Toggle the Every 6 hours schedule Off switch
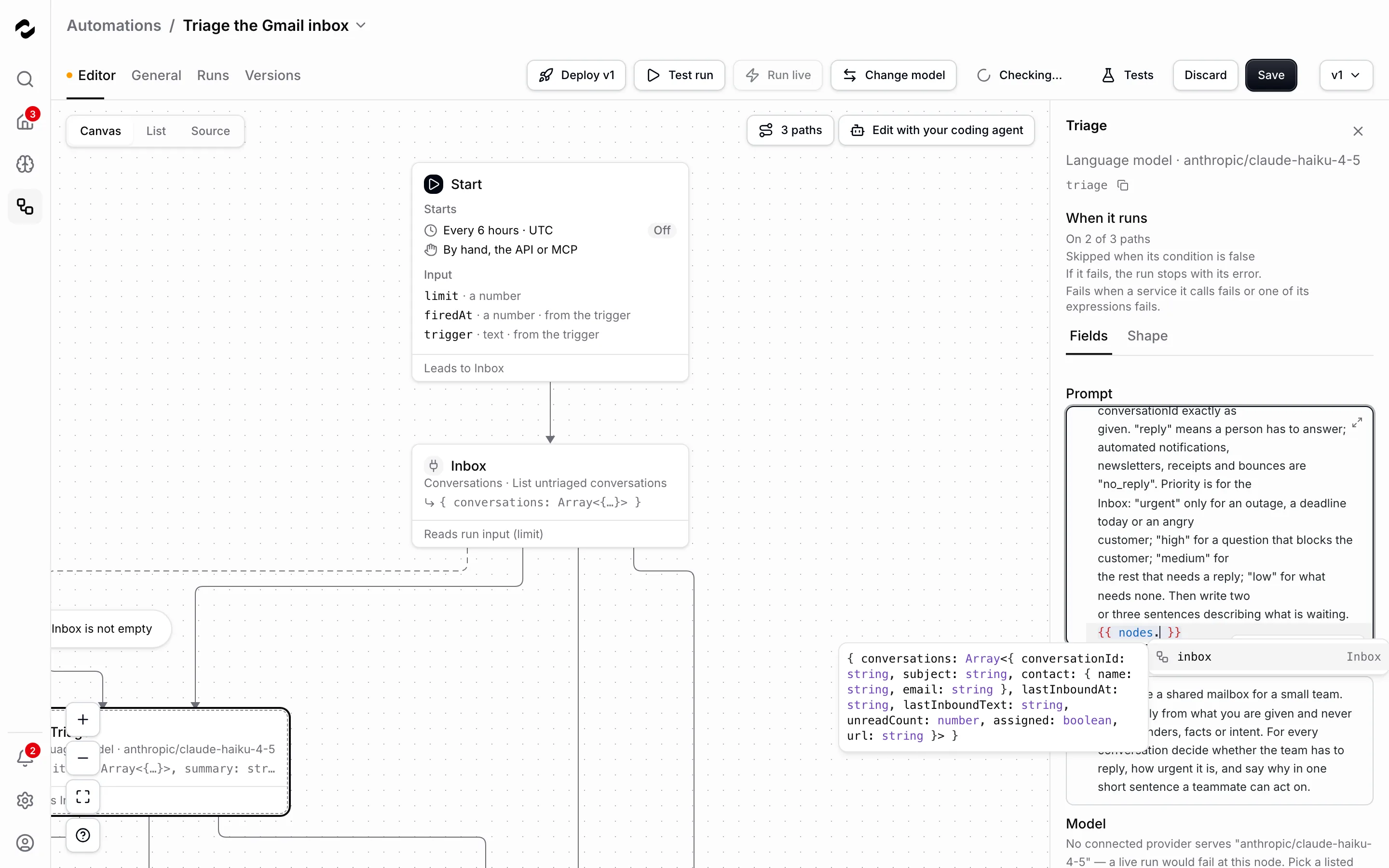 [x=662, y=230]
